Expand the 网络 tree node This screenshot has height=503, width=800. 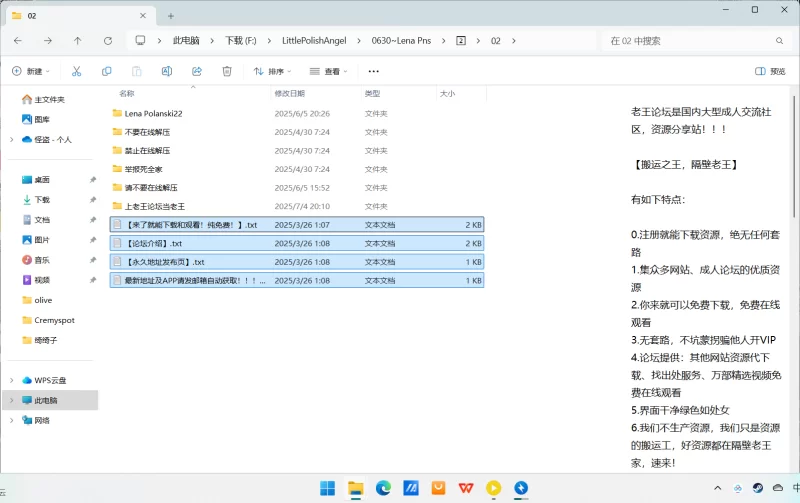[x=12, y=420]
